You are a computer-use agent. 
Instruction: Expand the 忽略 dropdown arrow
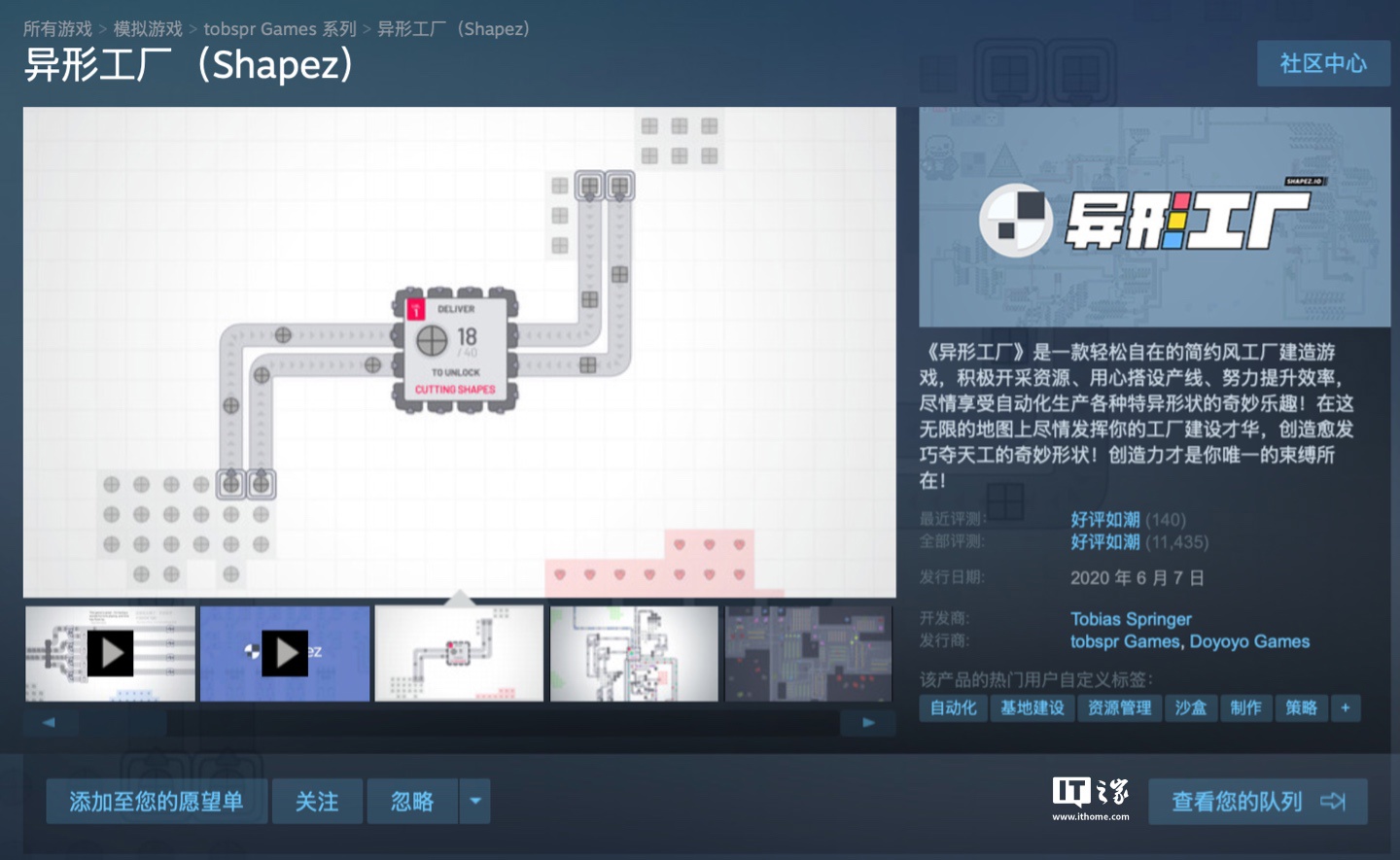[x=475, y=802]
